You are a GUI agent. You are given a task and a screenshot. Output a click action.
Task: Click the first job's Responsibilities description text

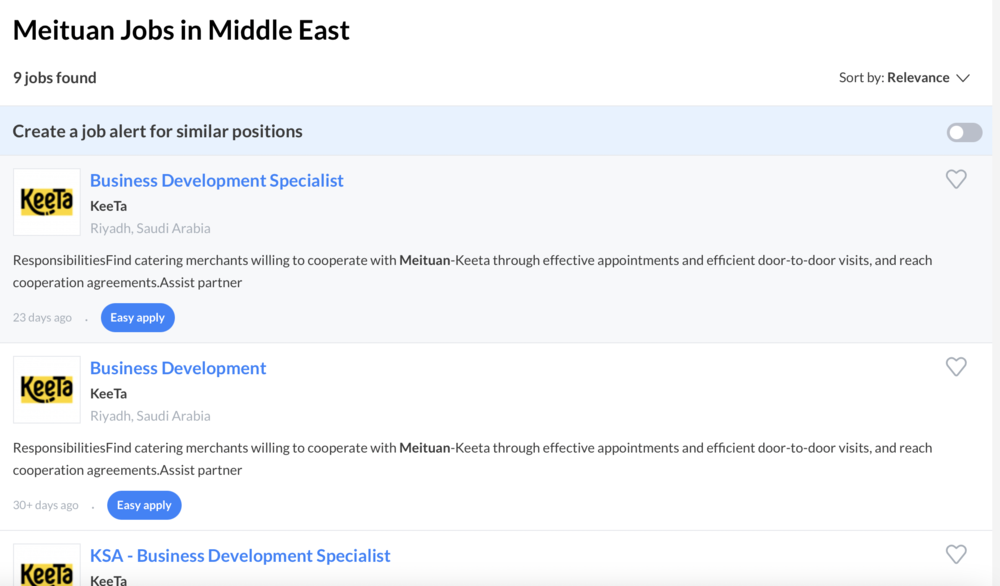click(x=472, y=271)
